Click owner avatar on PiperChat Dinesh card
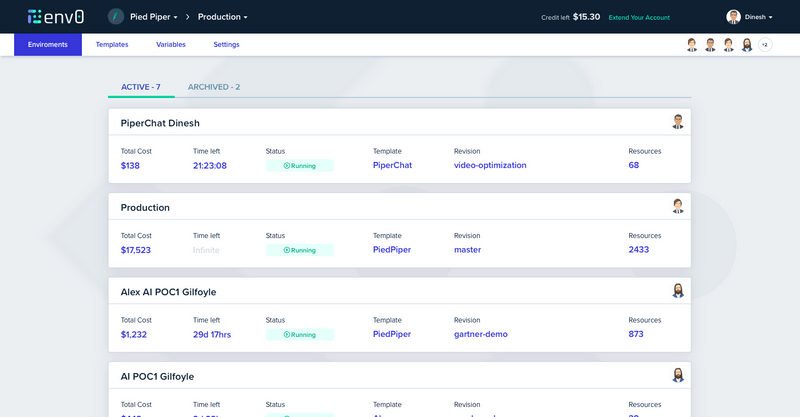 tap(678, 122)
